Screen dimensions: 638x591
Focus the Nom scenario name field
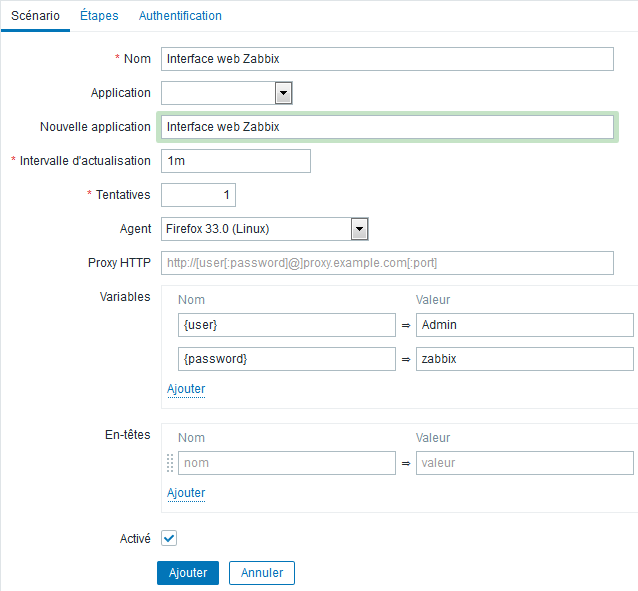coord(387,59)
